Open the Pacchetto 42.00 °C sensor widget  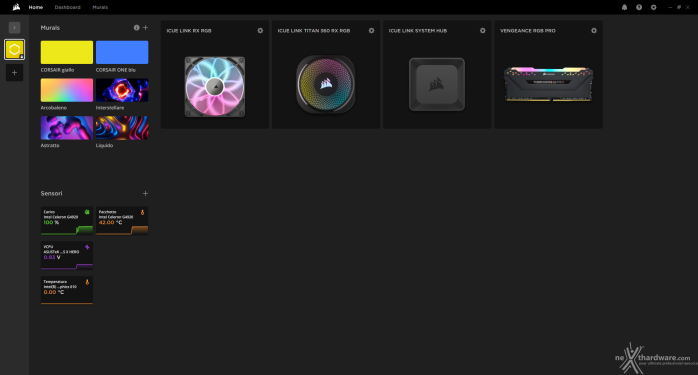tap(122, 220)
